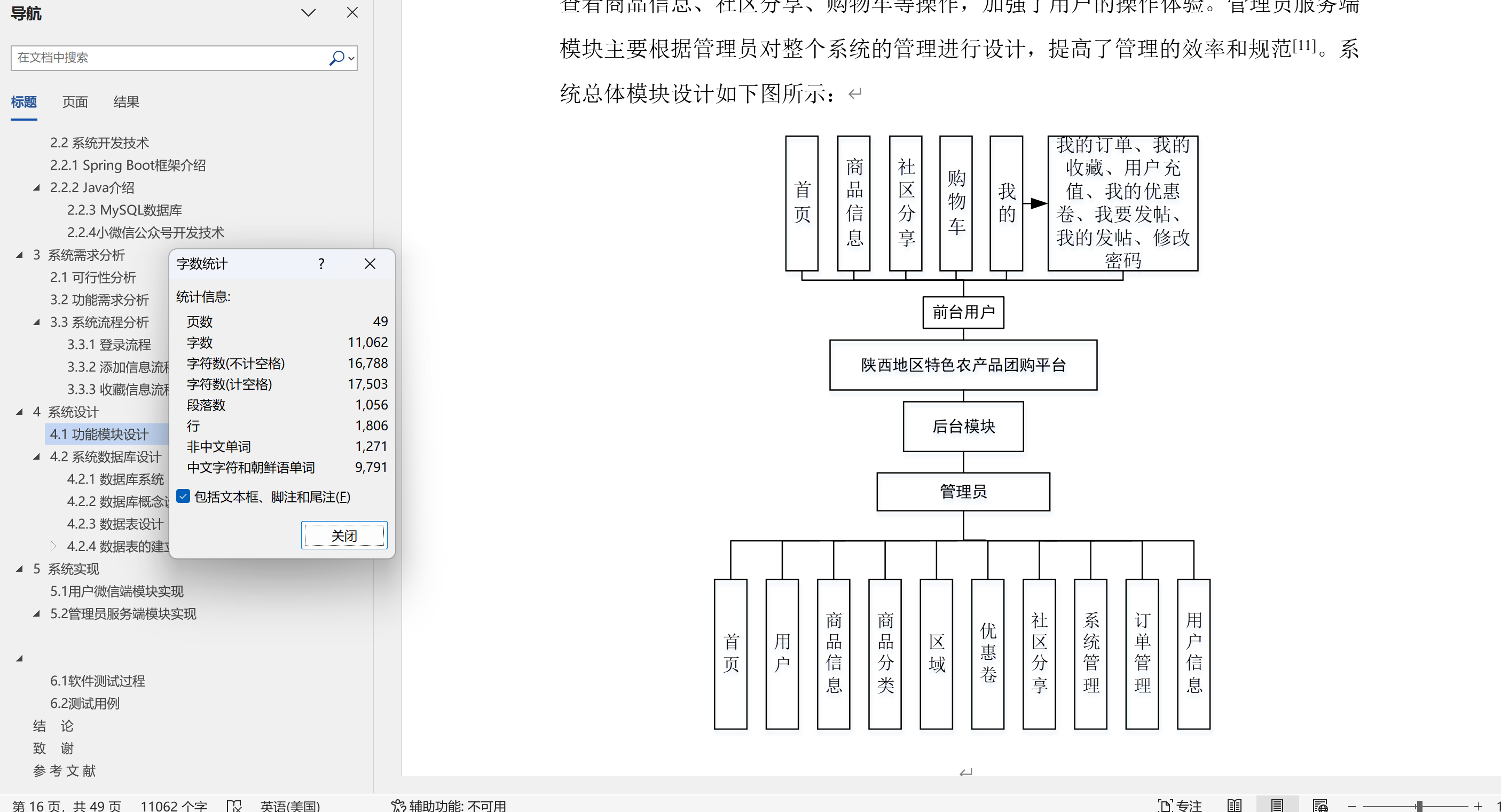Click the arrow next to 我的 box

click(x=1035, y=203)
